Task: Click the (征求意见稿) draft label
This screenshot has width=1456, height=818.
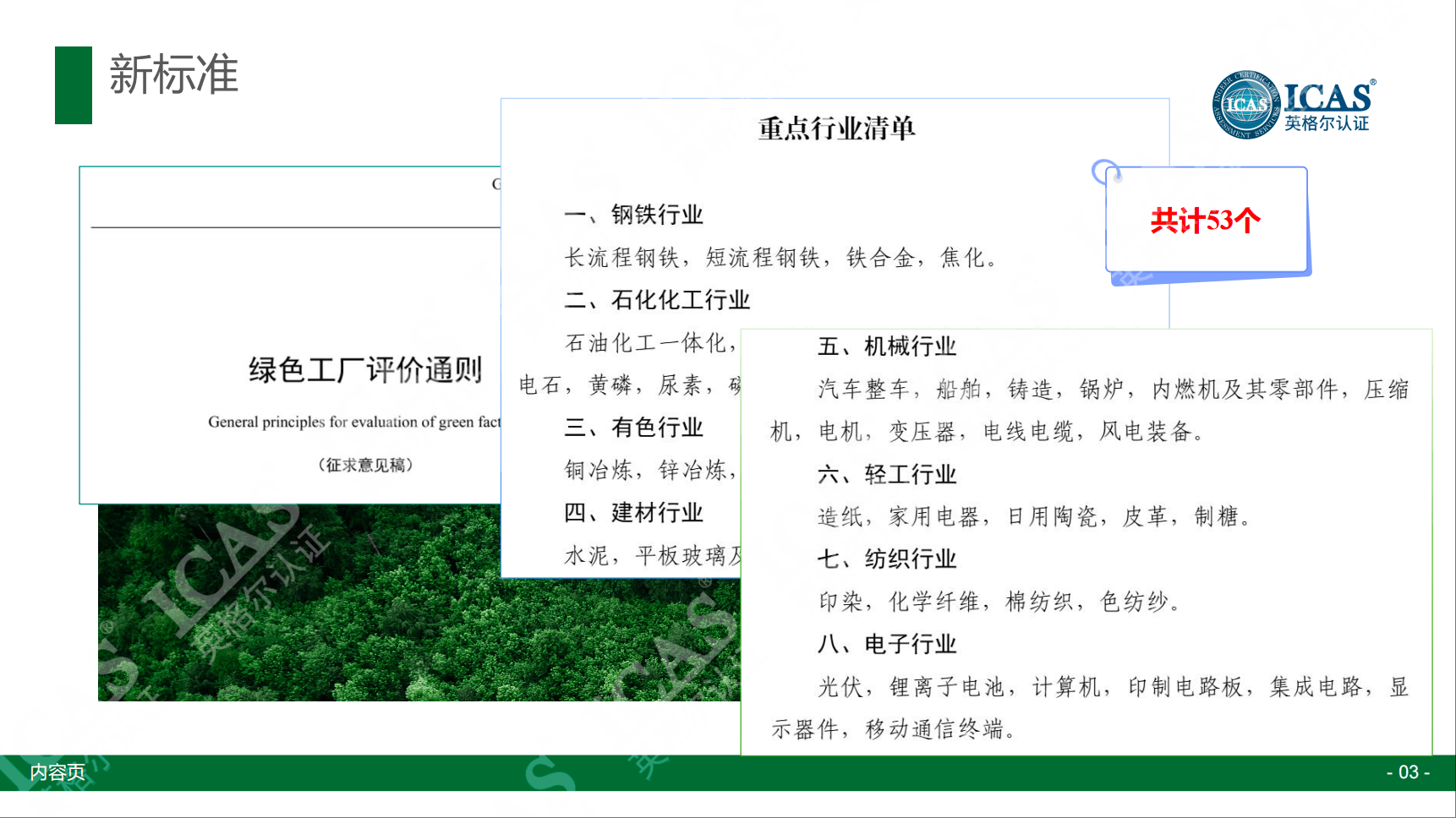Action: pos(365,465)
